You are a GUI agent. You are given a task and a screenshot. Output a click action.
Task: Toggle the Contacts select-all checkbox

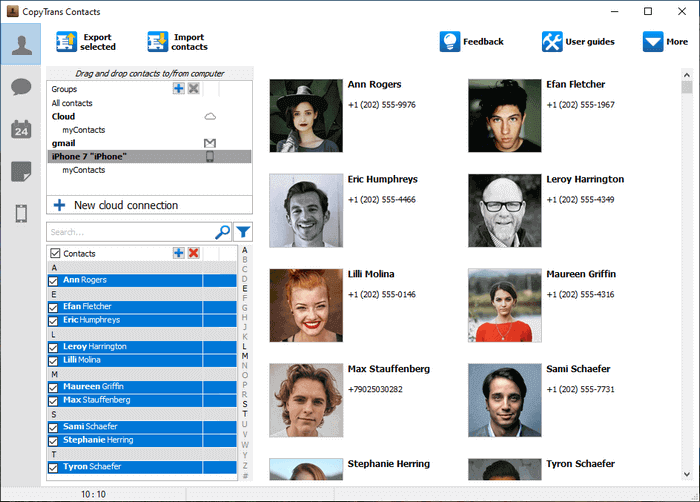point(55,253)
